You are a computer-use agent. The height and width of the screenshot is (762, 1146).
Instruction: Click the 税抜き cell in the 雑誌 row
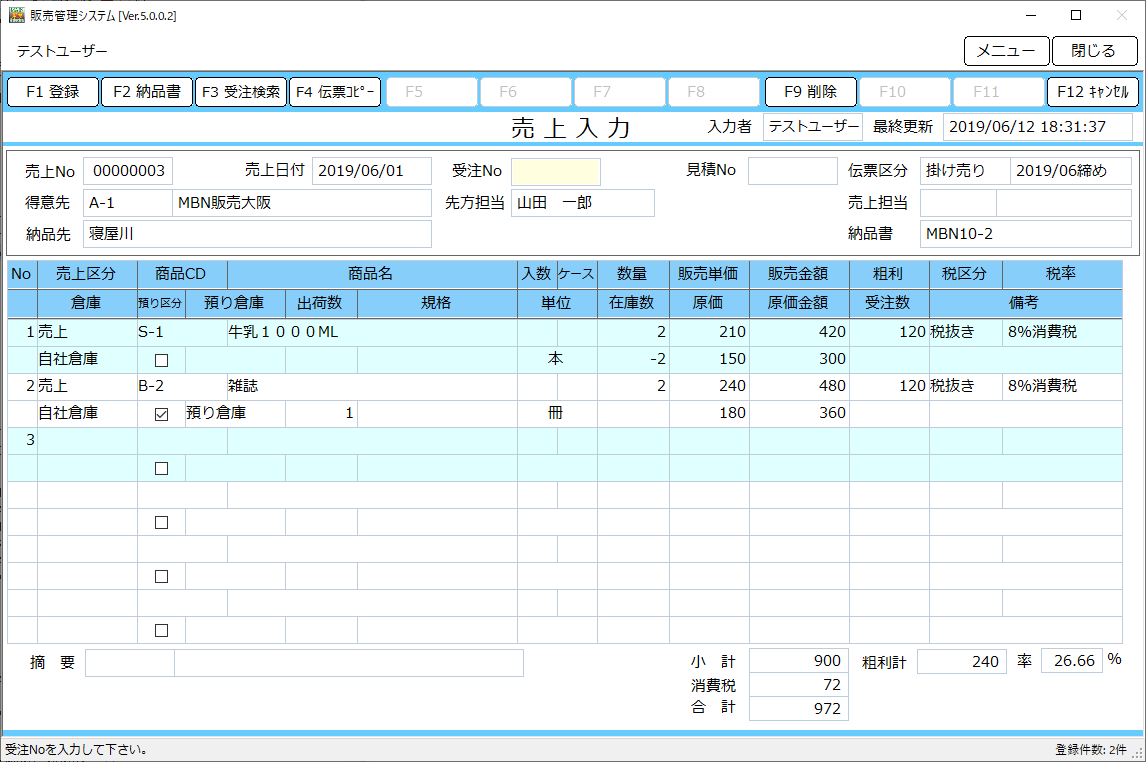pos(965,386)
